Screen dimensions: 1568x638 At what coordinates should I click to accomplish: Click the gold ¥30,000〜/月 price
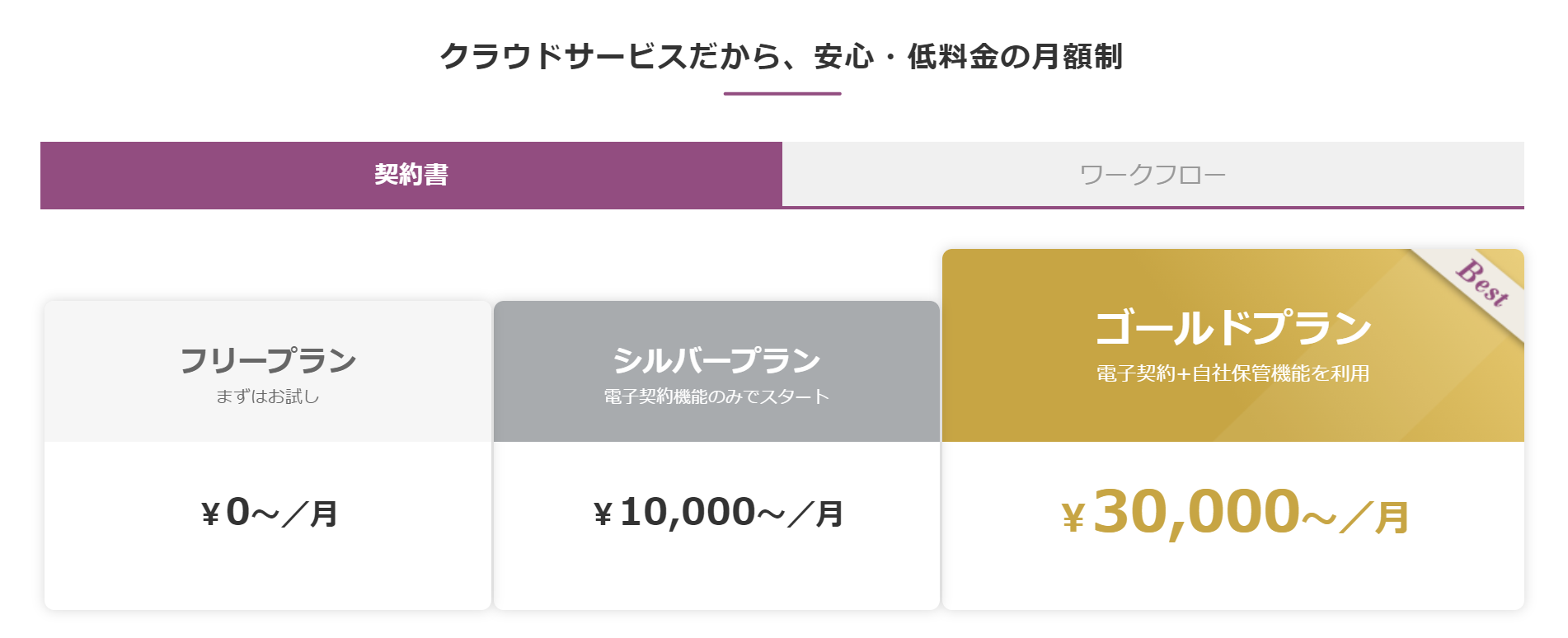1234,513
